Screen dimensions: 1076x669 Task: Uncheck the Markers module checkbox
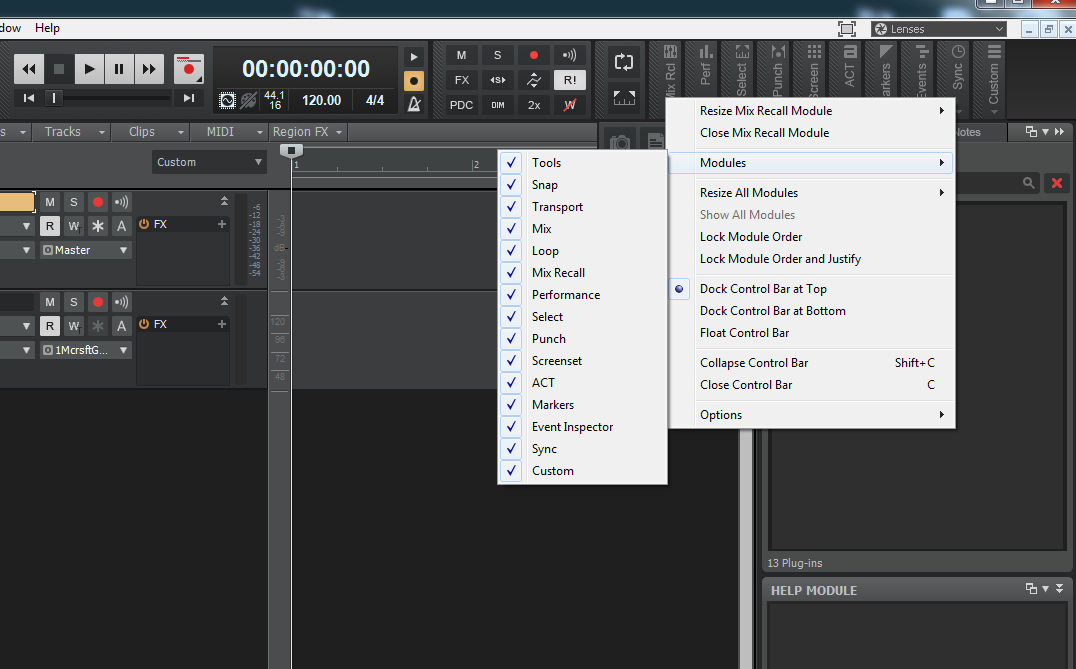coord(512,405)
